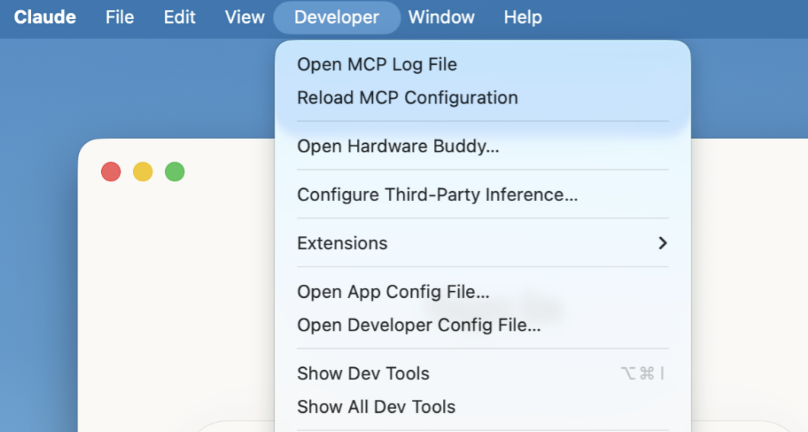
Task: Choose Open MCP Log File
Action: click(483, 64)
